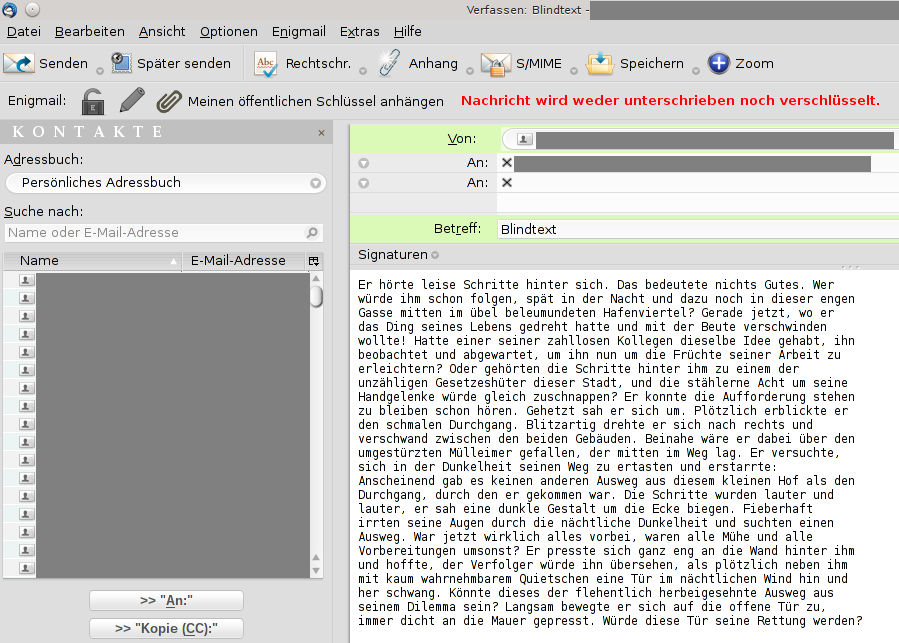Attach a file with the Anhang icon
The image size is (899, 643).
[390, 63]
